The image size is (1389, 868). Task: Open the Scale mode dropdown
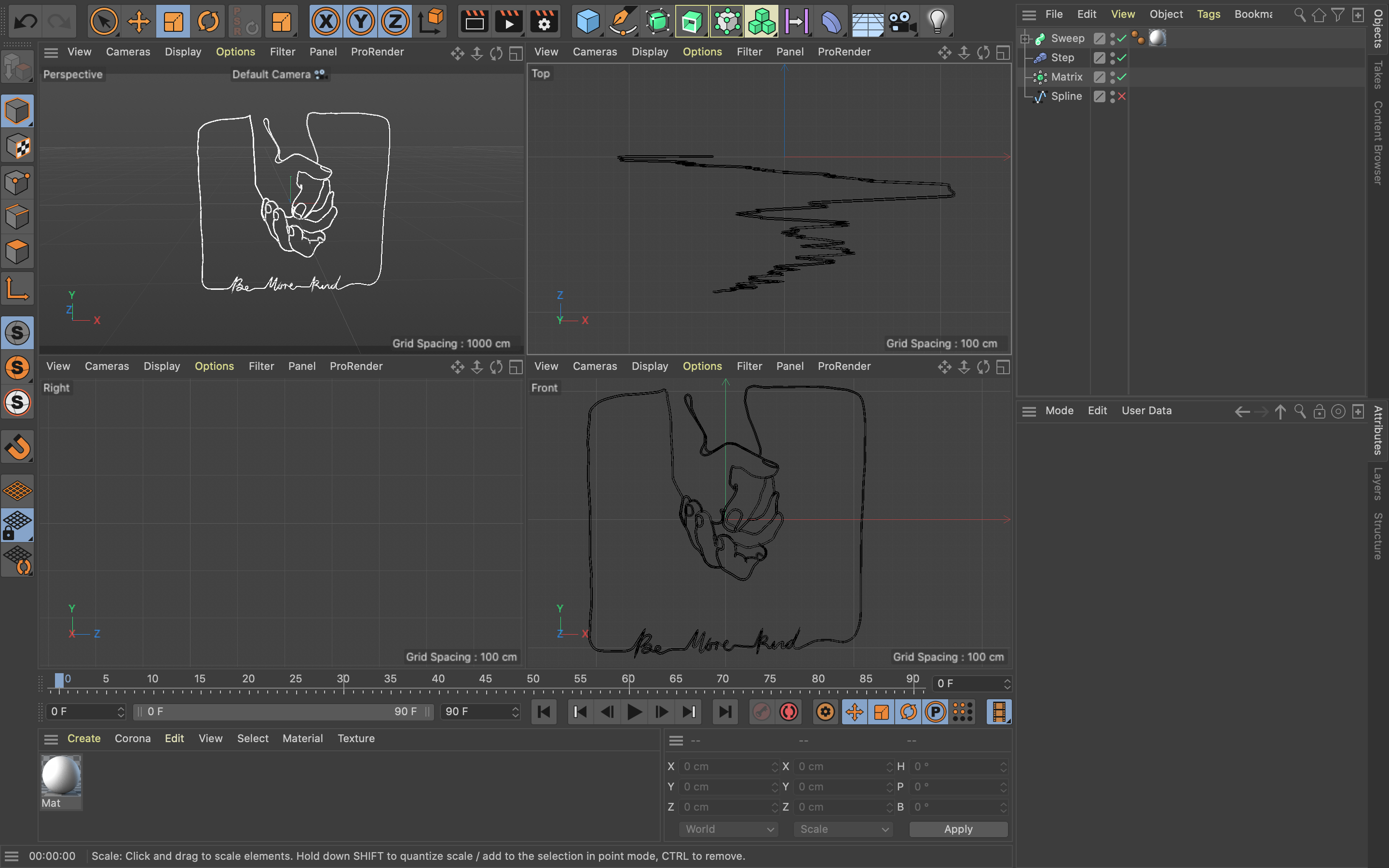point(843,829)
